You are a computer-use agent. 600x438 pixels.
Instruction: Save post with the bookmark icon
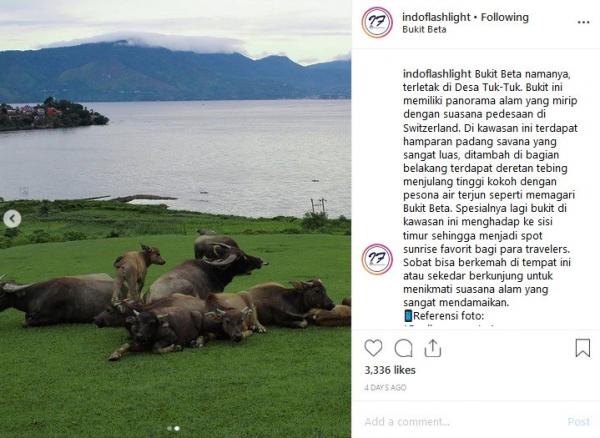[582, 348]
